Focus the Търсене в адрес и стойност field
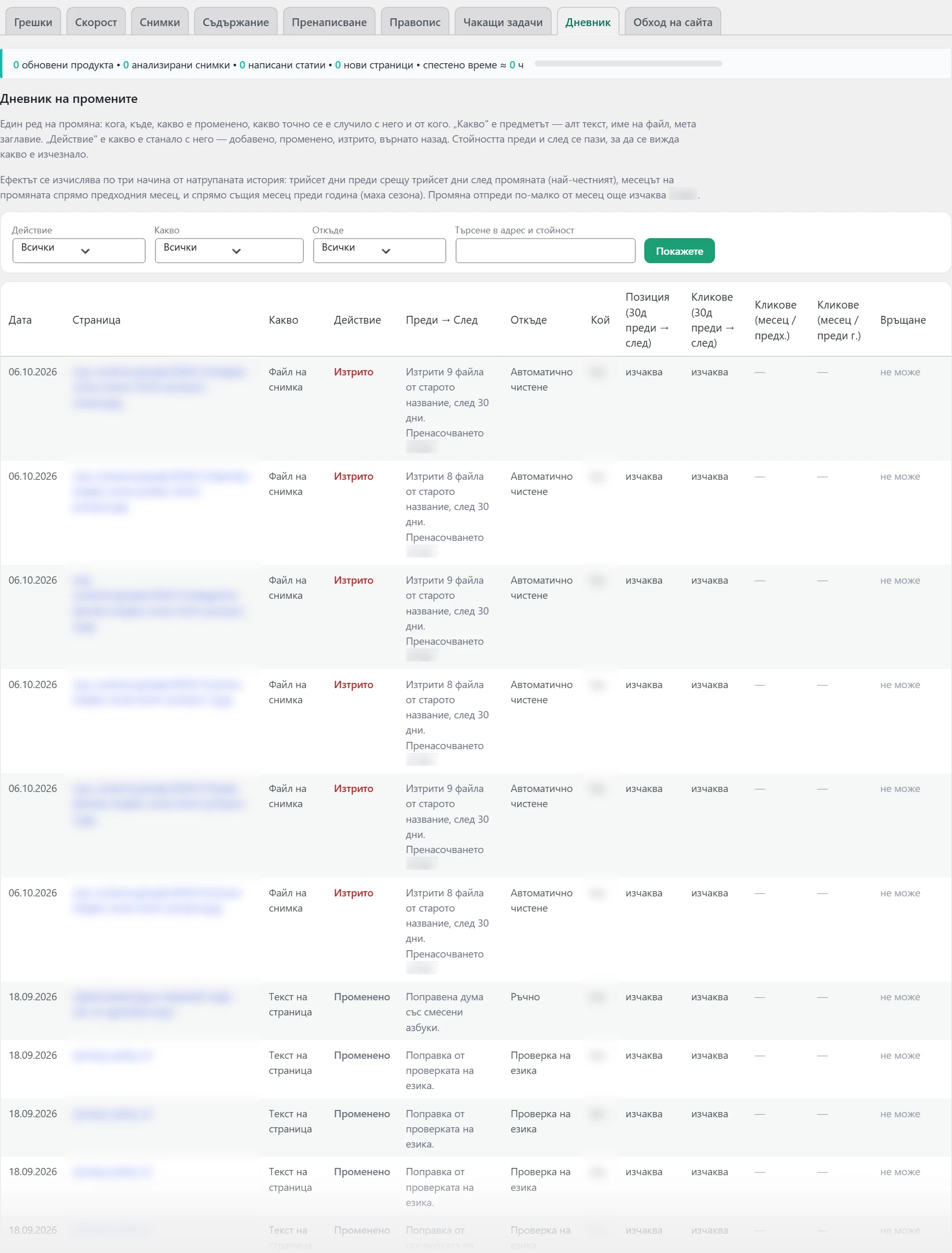The image size is (952, 1253). pyautogui.click(x=545, y=251)
